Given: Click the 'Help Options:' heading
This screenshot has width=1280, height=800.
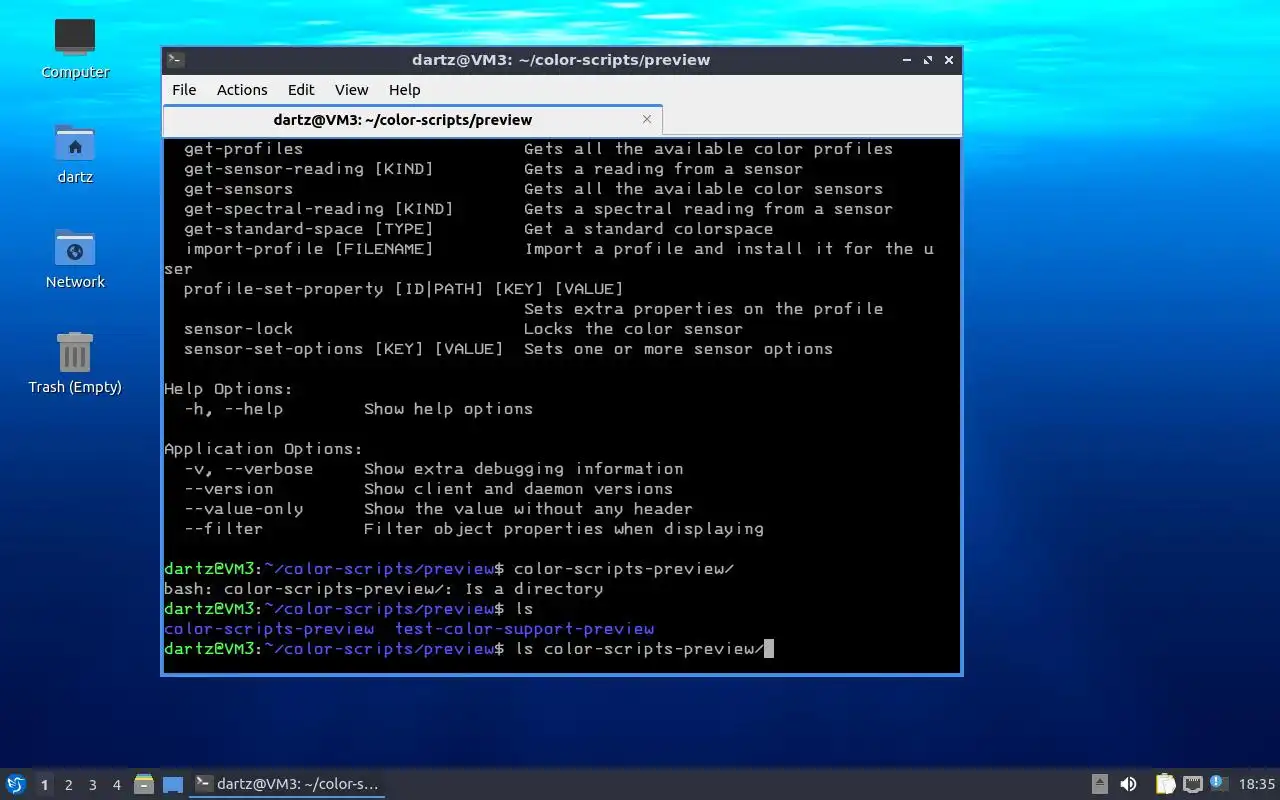Looking at the screenshot, I should click(x=228, y=389).
